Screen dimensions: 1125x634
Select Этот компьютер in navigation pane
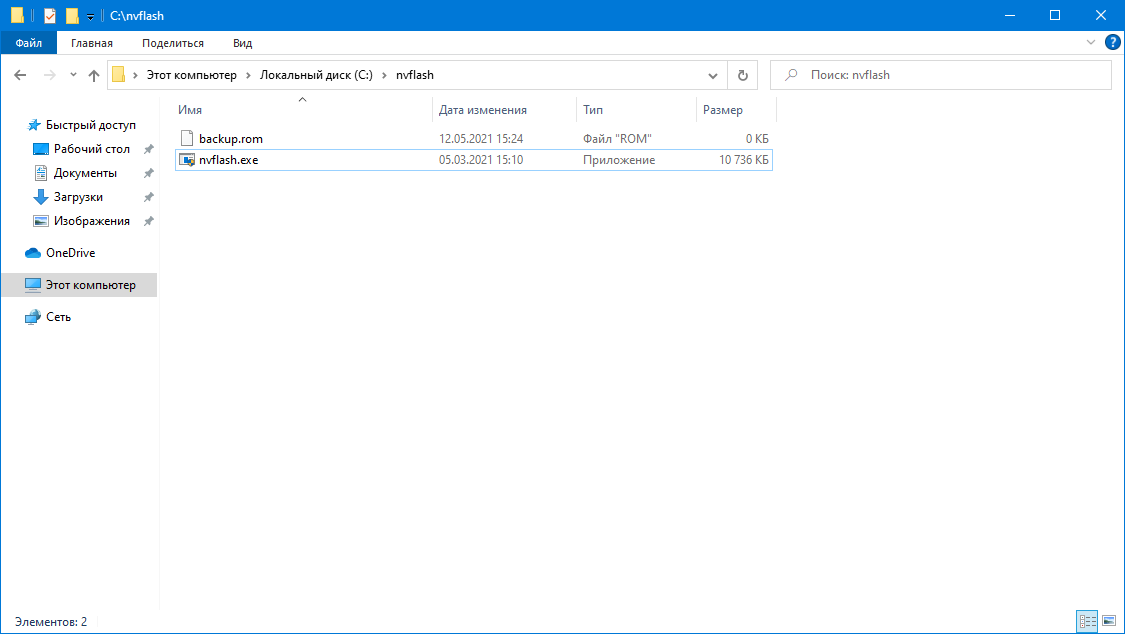(79, 285)
